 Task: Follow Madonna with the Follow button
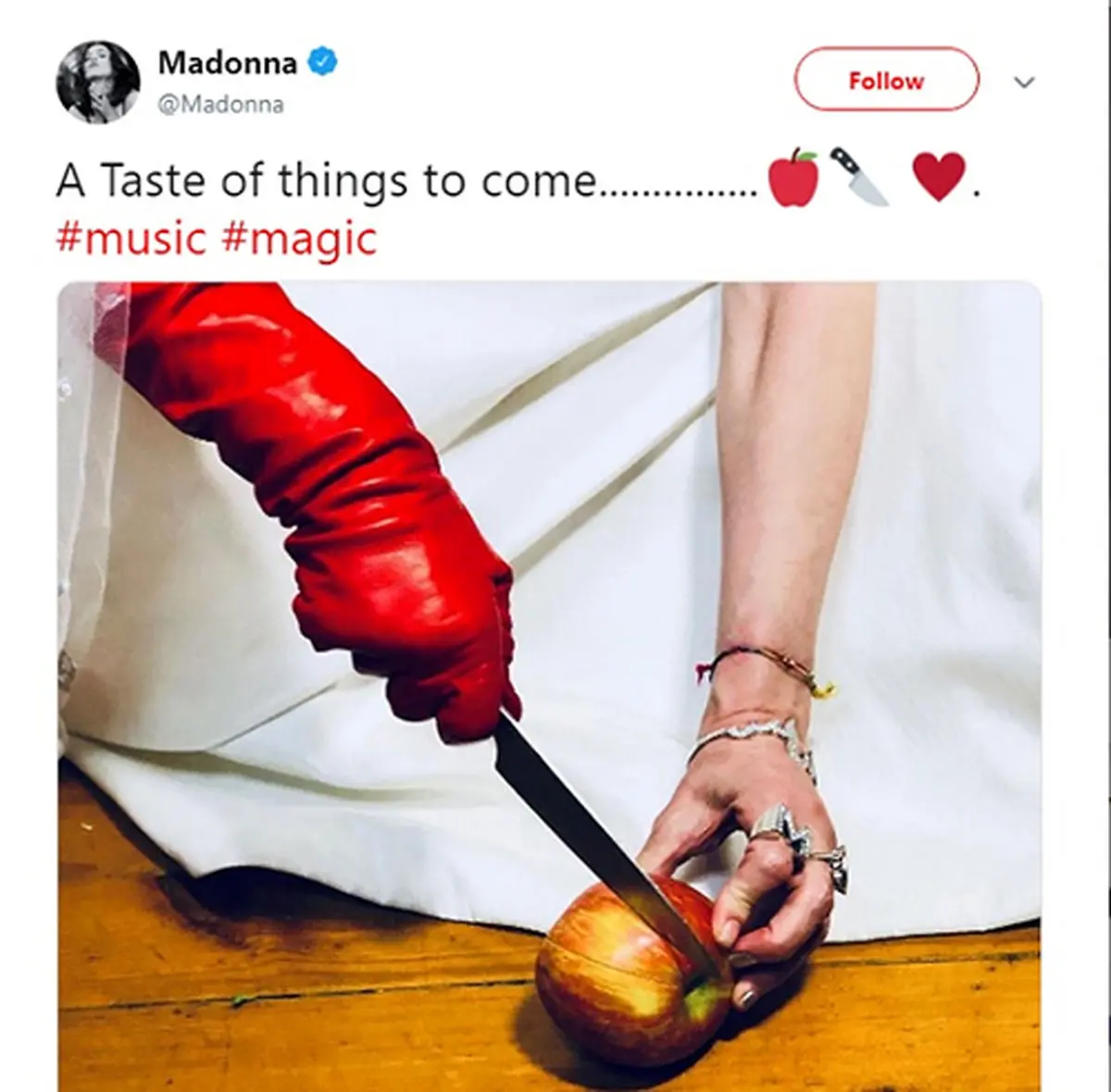886,81
